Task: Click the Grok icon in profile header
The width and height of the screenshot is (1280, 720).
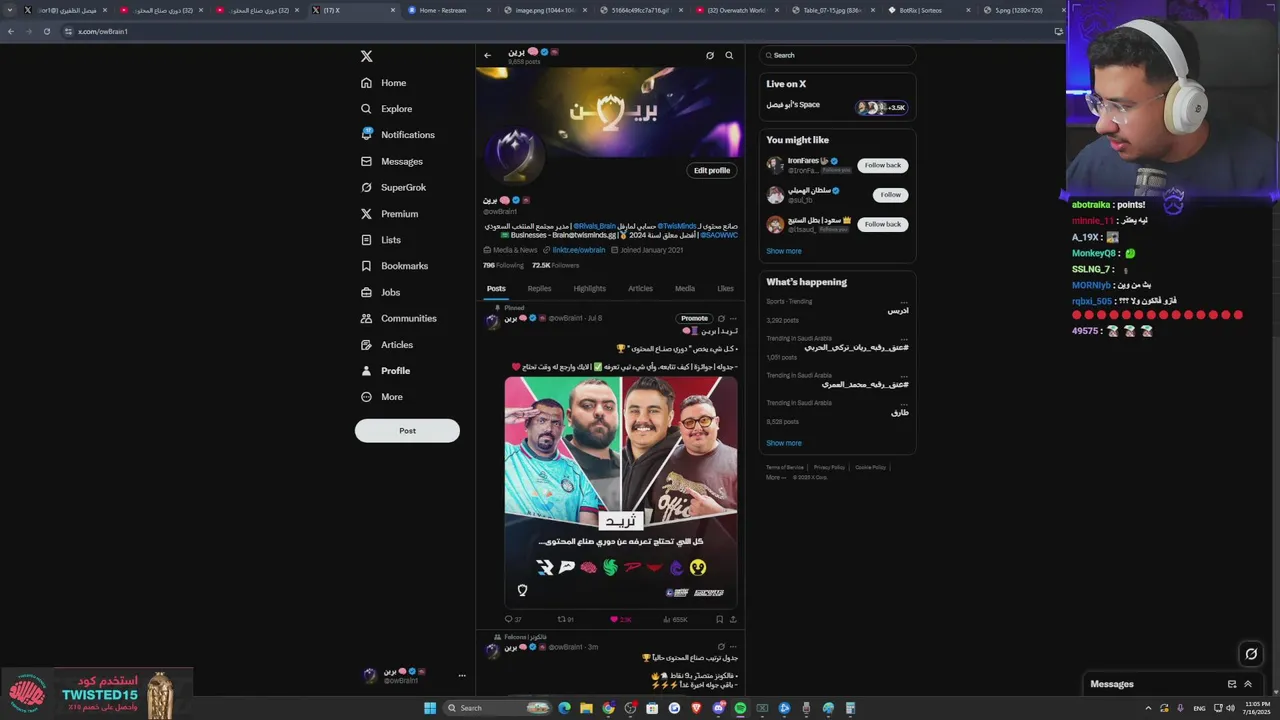Action: [x=710, y=56]
